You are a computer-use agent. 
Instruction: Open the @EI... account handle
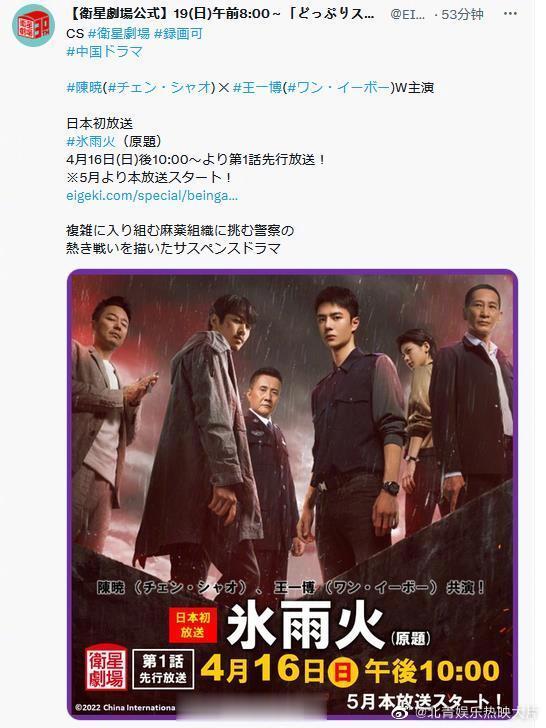coord(407,14)
